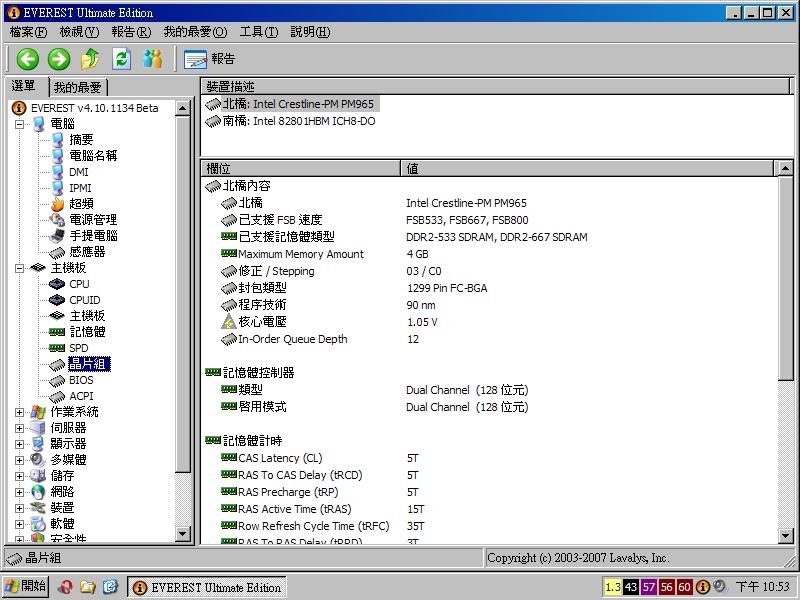
Task: Click the CPU chip icon in the tree
Action: pyautogui.click(x=57, y=284)
